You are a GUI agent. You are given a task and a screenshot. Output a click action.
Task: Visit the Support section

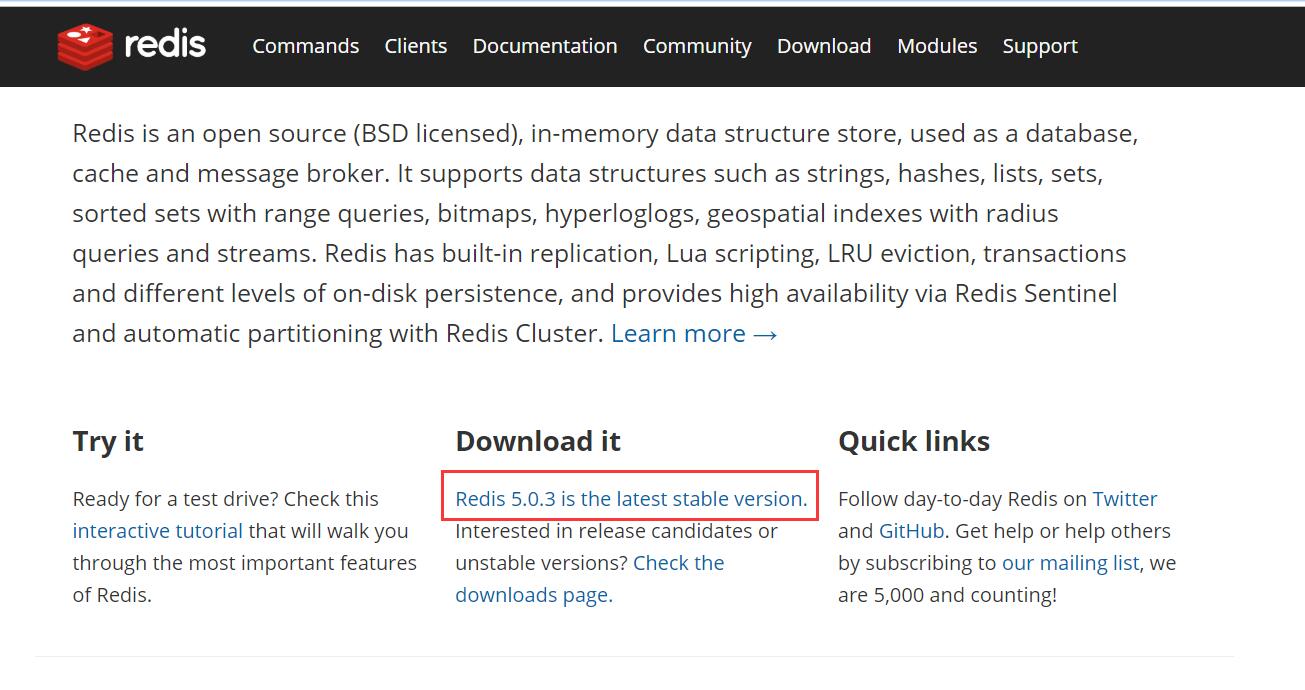1039,46
